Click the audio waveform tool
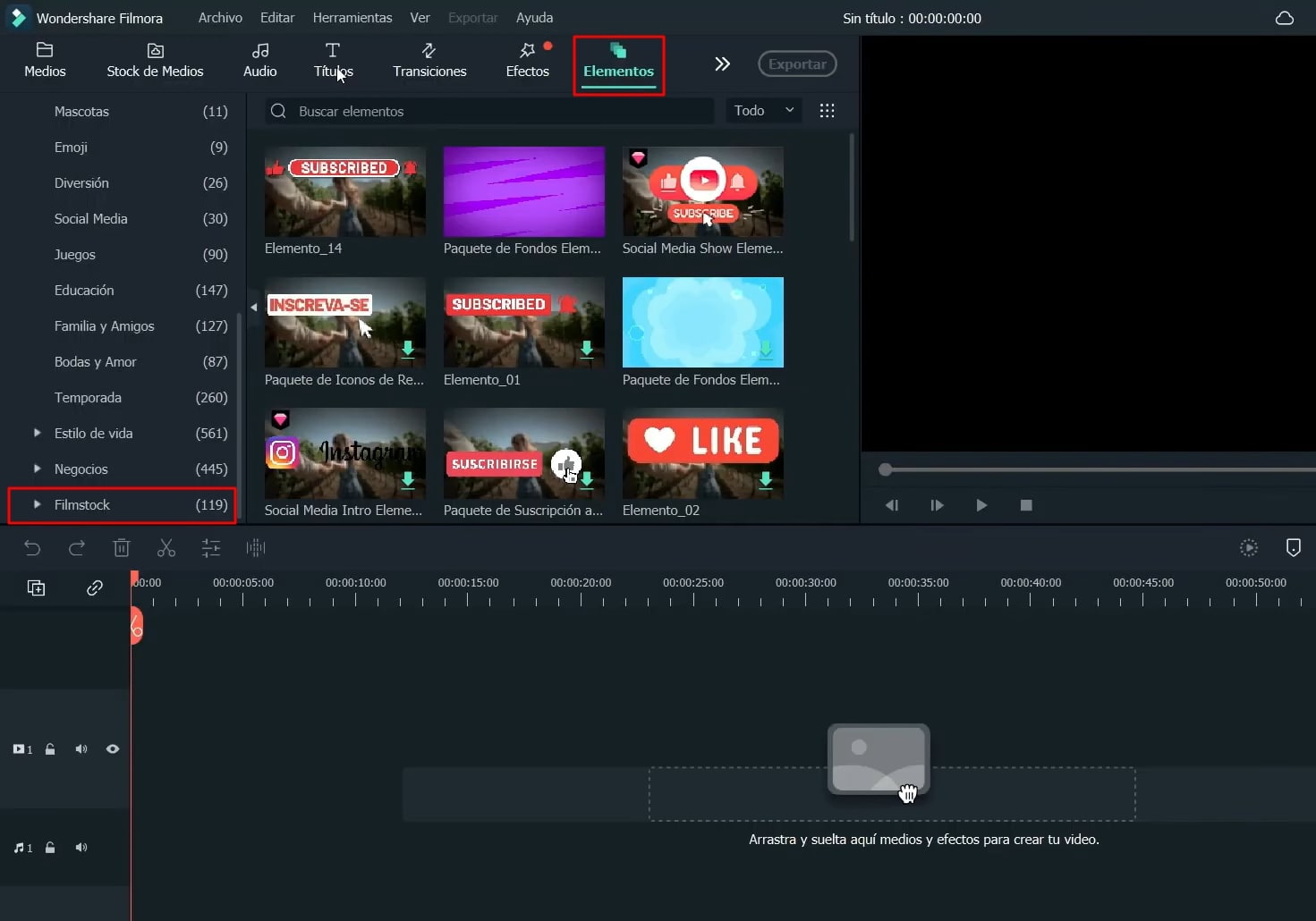 (x=256, y=547)
